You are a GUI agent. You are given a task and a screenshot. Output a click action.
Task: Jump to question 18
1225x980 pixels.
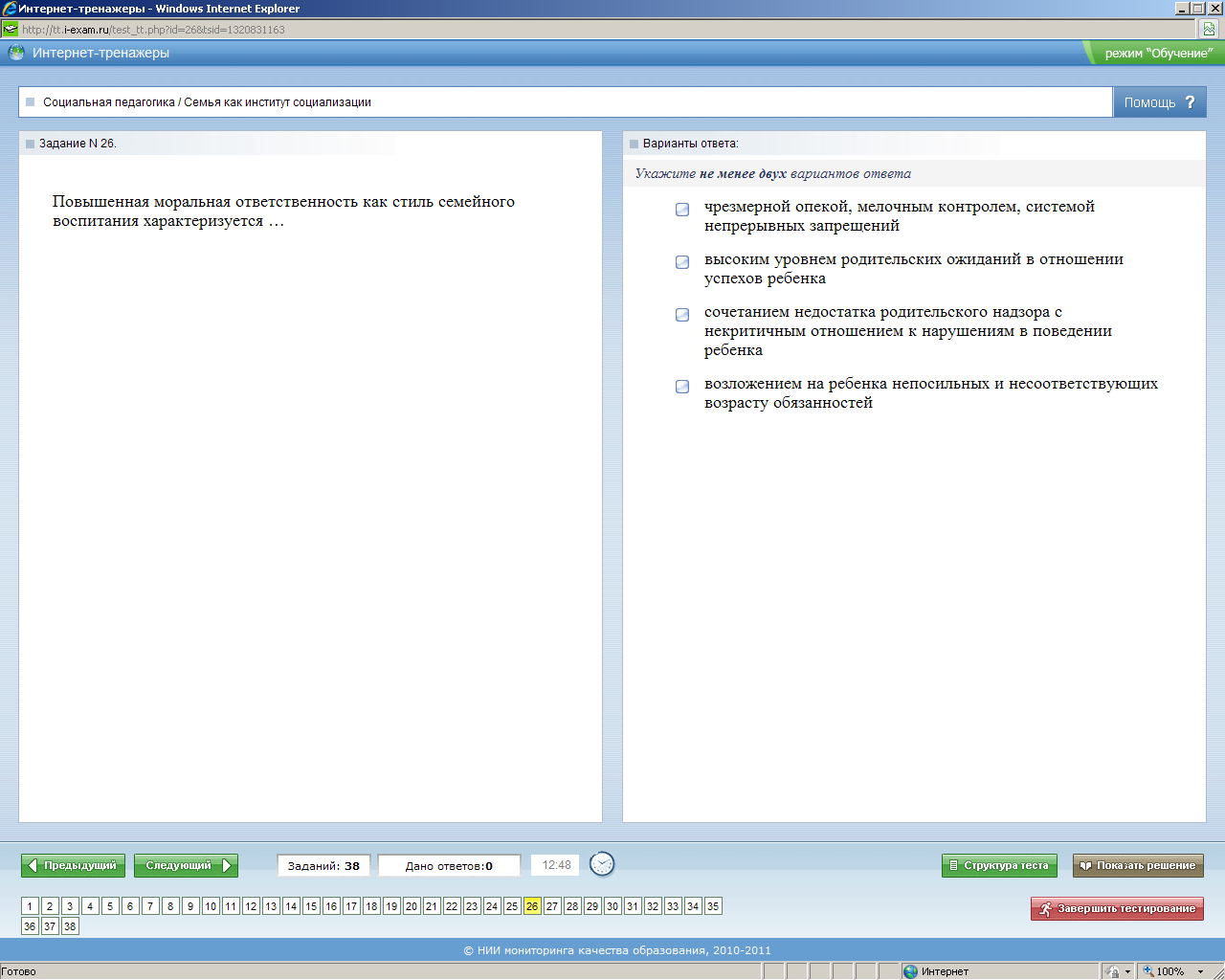(371, 906)
